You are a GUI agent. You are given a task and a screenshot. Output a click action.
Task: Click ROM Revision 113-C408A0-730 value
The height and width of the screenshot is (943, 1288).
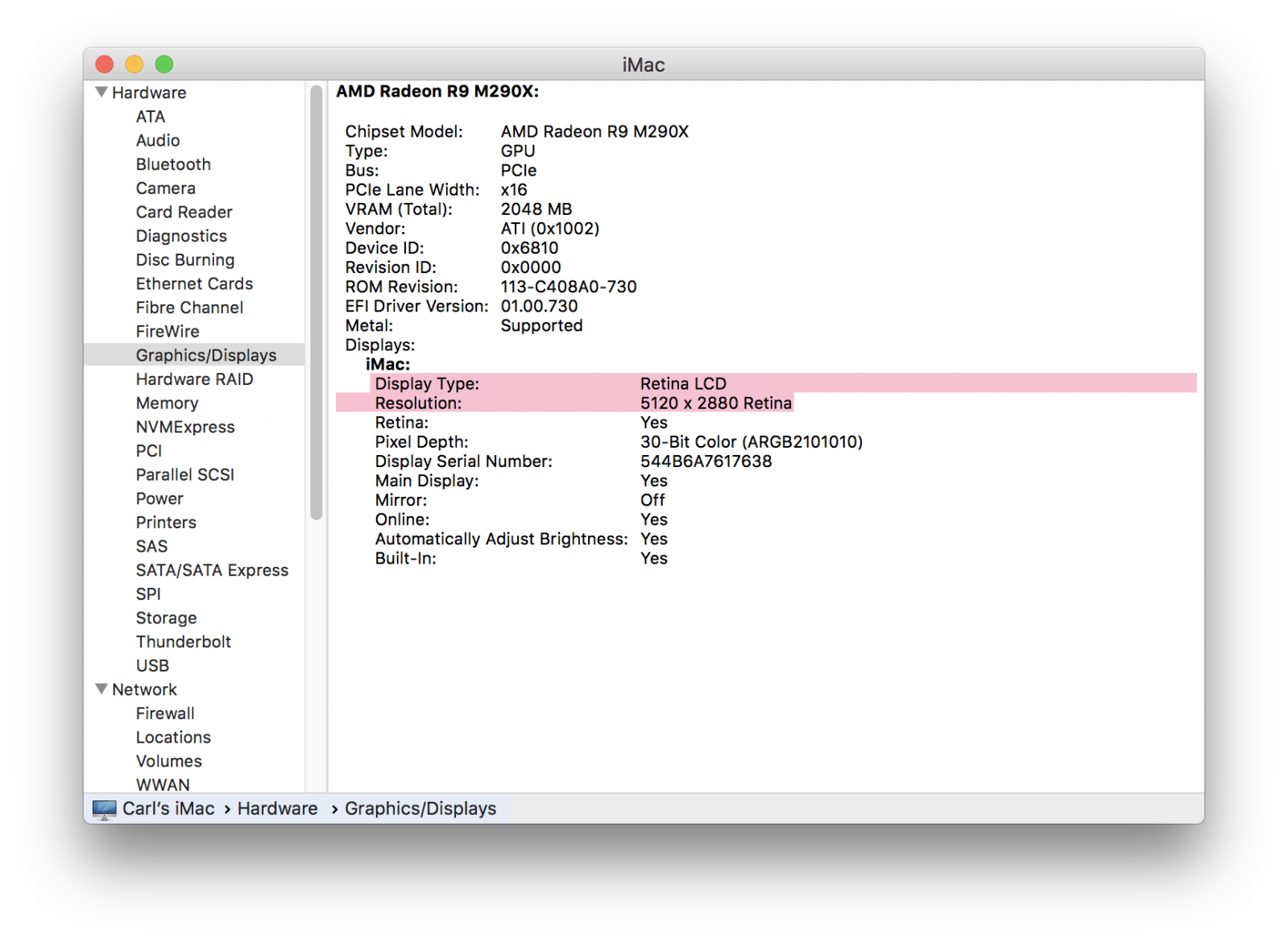click(x=569, y=287)
